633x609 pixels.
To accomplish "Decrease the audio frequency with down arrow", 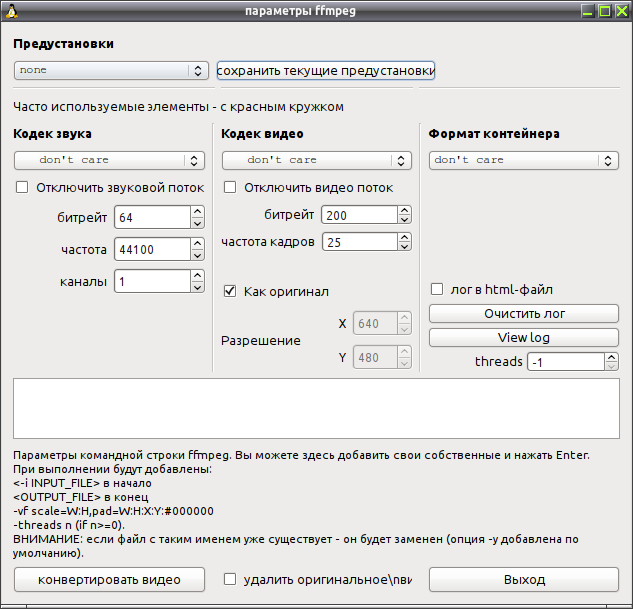I will (x=197, y=255).
